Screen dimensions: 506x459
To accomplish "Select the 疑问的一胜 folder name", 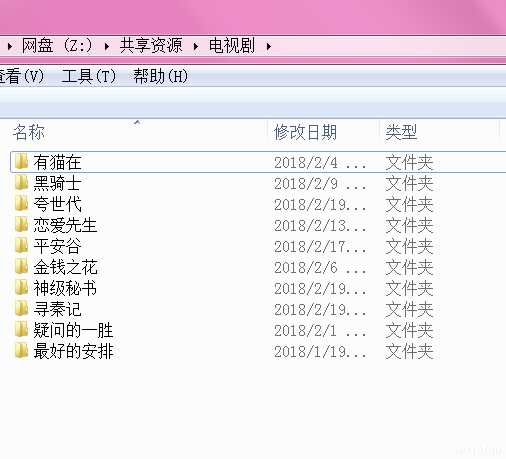I will [73, 330].
